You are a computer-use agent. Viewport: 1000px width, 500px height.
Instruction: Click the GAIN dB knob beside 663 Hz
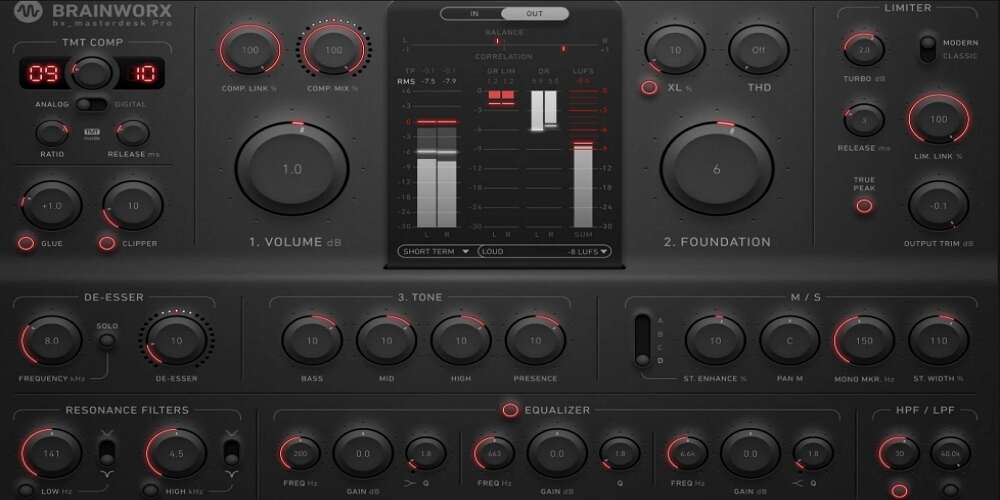(x=557, y=453)
